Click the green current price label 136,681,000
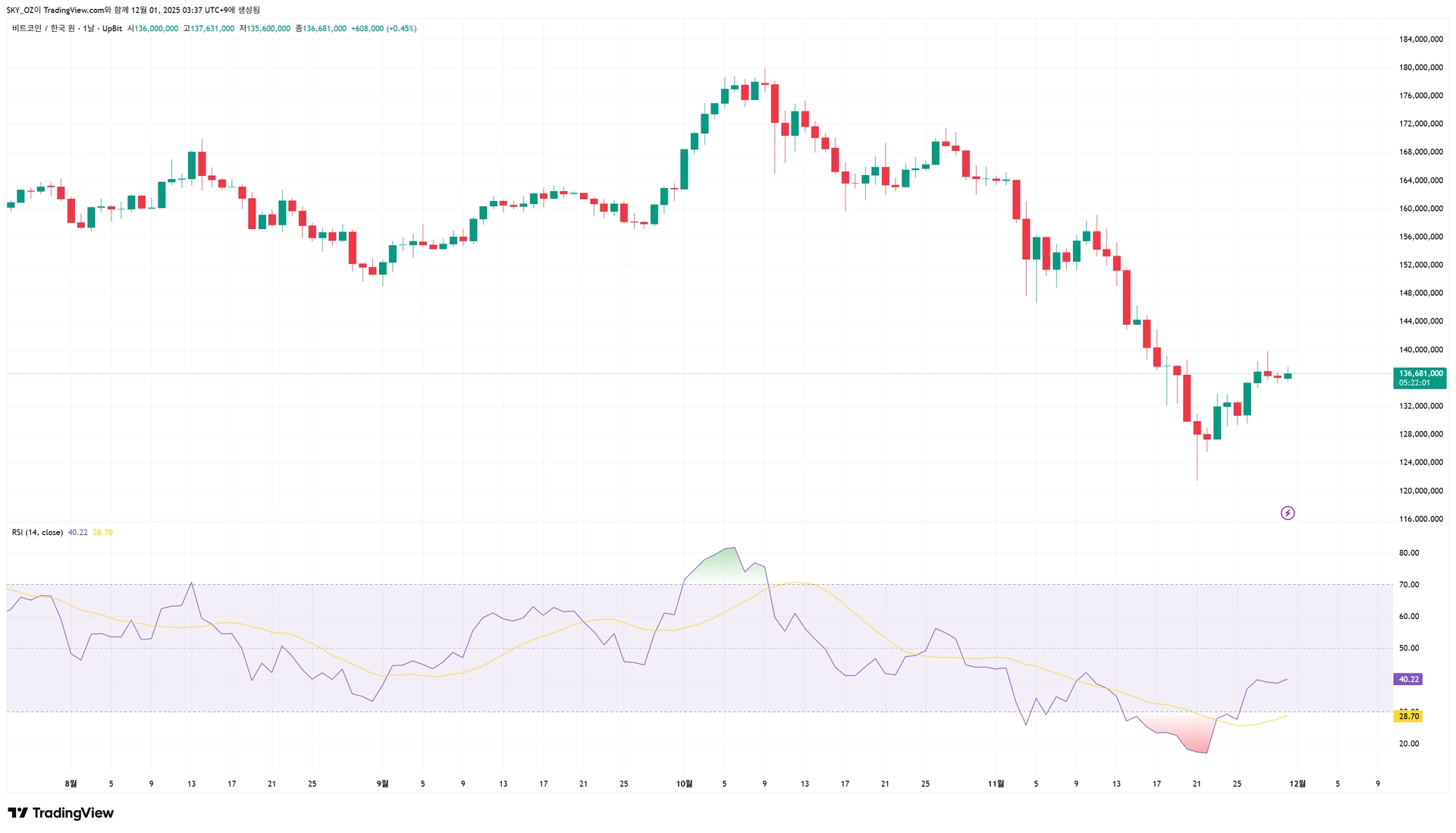This screenshot has height=833, width=1456. [x=1420, y=373]
